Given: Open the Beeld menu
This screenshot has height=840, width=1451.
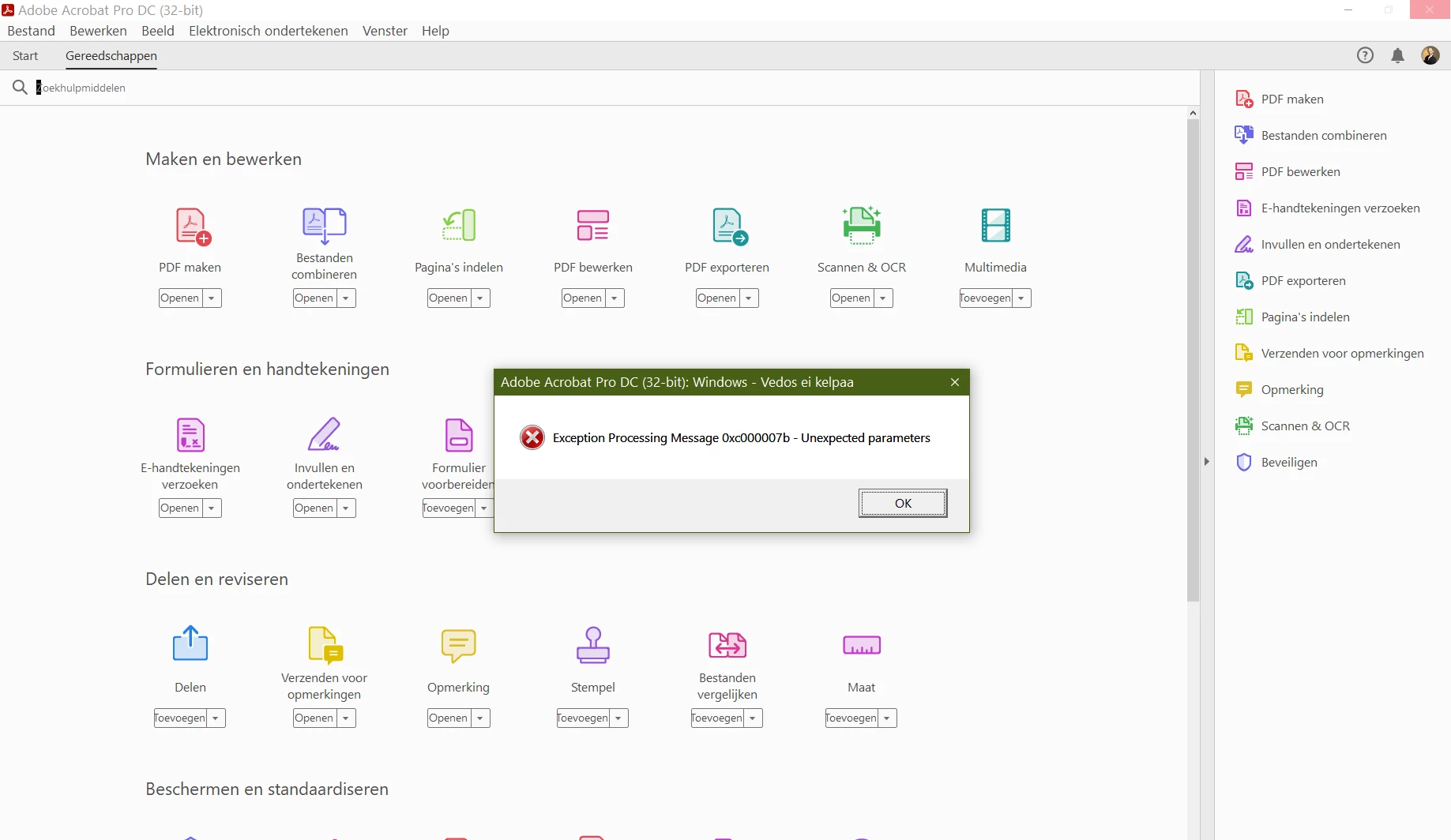Looking at the screenshot, I should coord(158,31).
